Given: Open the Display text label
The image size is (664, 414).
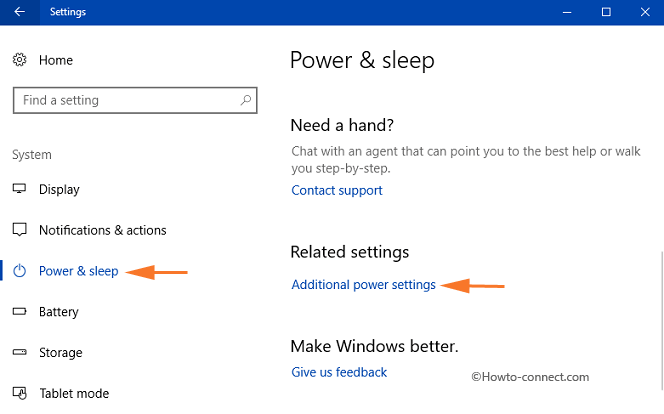Looking at the screenshot, I should click(x=59, y=189).
